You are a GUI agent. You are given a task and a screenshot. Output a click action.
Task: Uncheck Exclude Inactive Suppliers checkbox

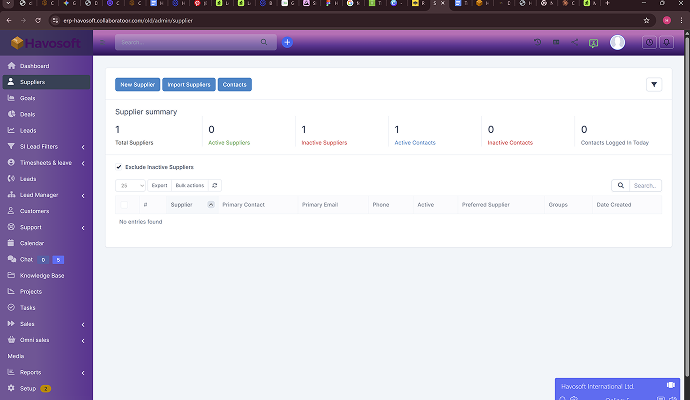119,167
